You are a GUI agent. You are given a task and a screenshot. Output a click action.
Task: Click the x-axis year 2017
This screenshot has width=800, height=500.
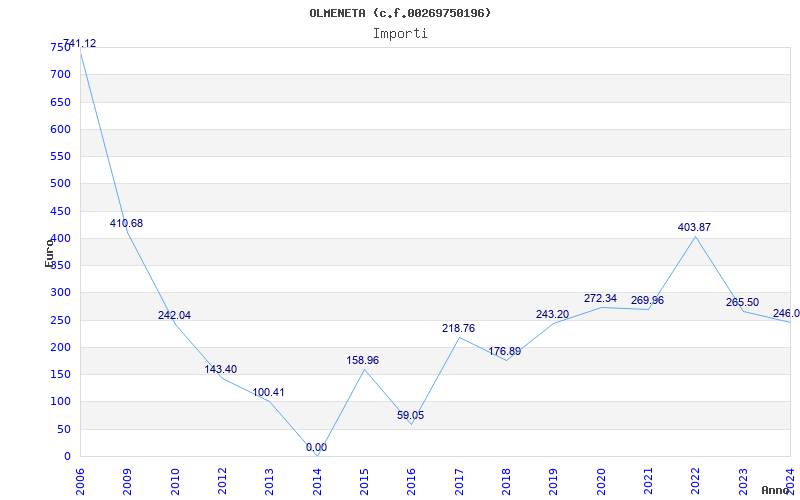(459, 481)
